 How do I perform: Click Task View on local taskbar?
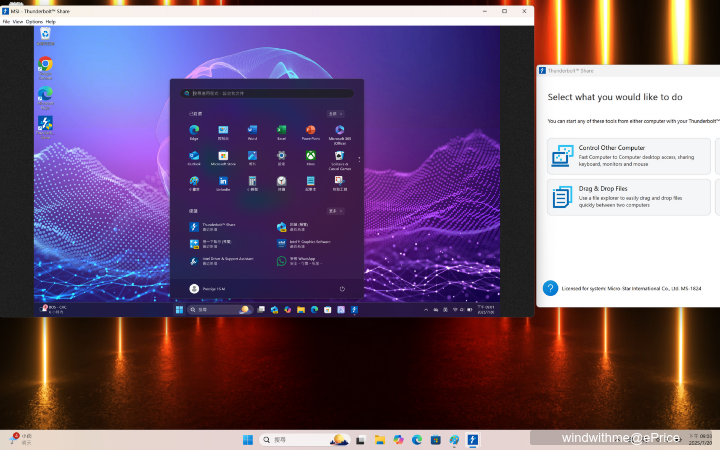pyautogui.click(x=360, y=439)
